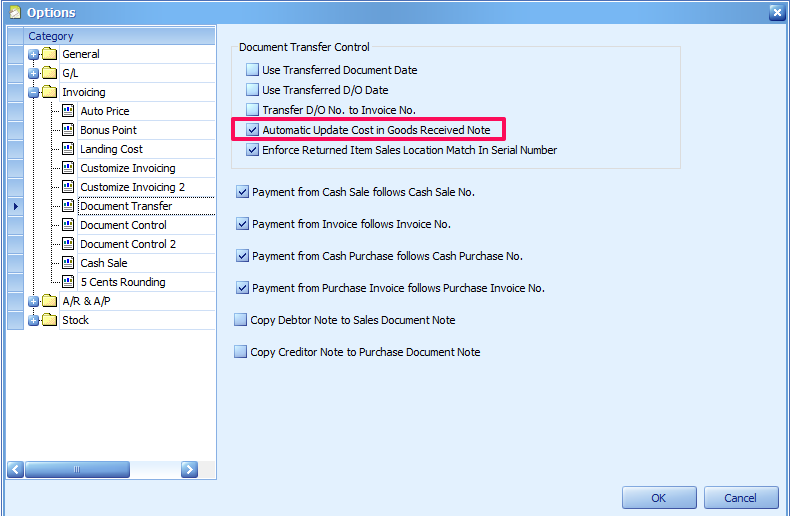791x516 pixels.
Task: Expand the G/L category node
Action: point(34,73)
